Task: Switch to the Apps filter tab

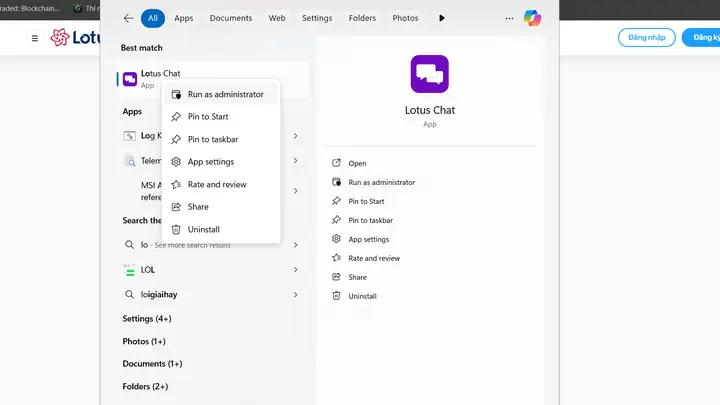Action: coord(183,18)
